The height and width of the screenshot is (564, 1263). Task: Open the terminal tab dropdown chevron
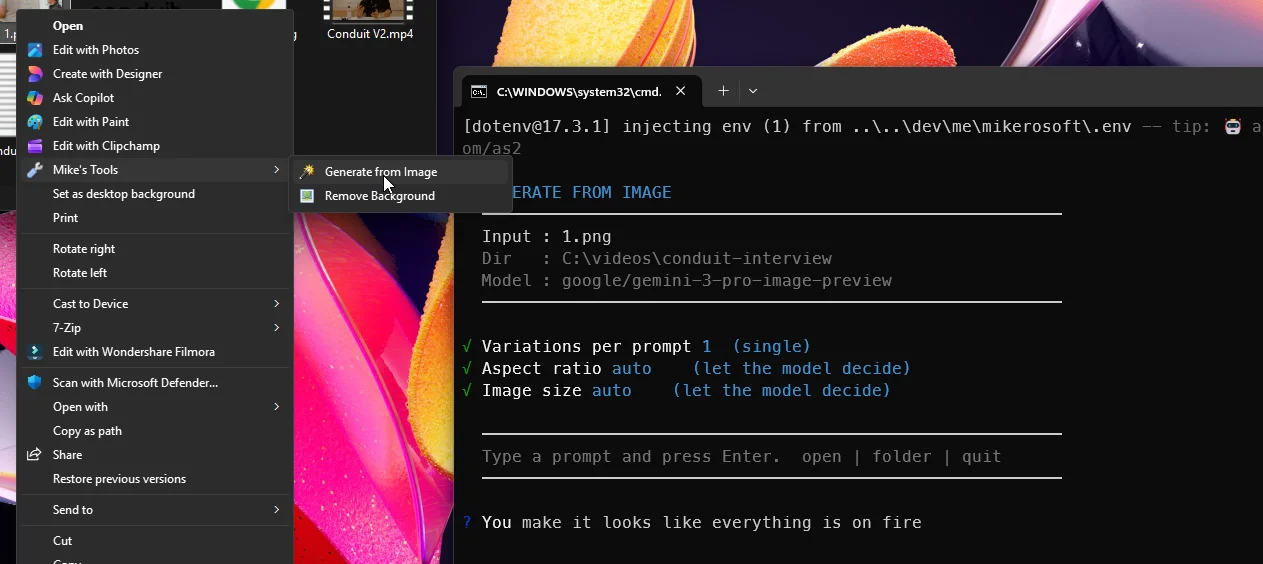[x=753, y=91]
